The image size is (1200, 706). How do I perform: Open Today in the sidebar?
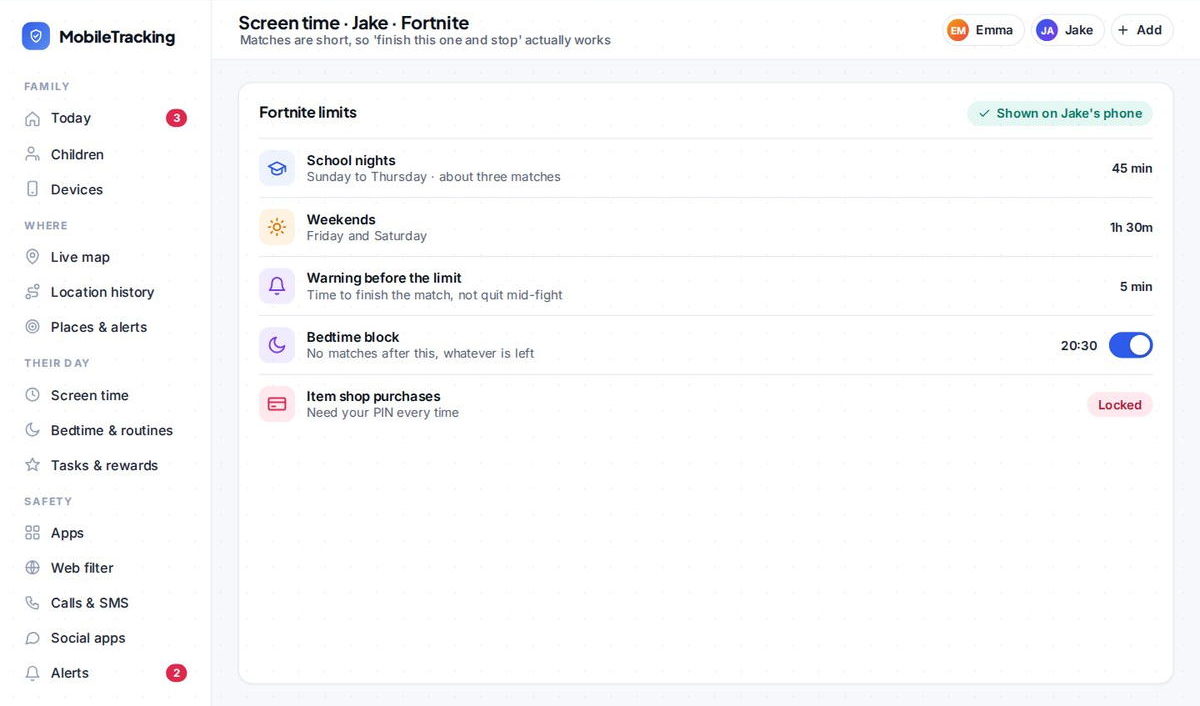pyautogui.click(x=105, y=118)
